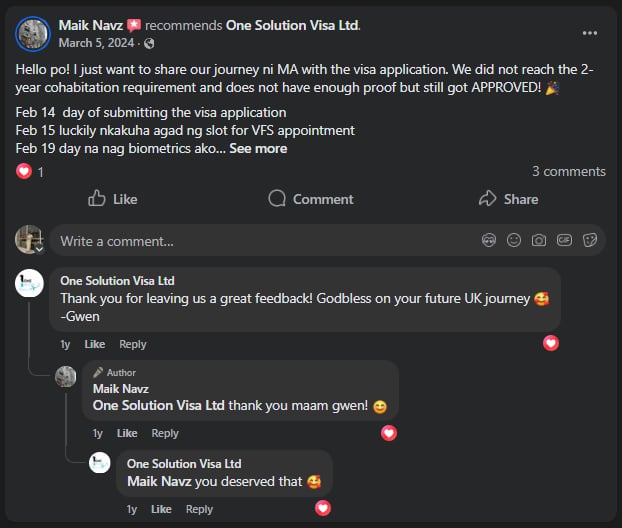Open the emoji picker in comment box
The image size is (622, 528).
coord(514,240)
